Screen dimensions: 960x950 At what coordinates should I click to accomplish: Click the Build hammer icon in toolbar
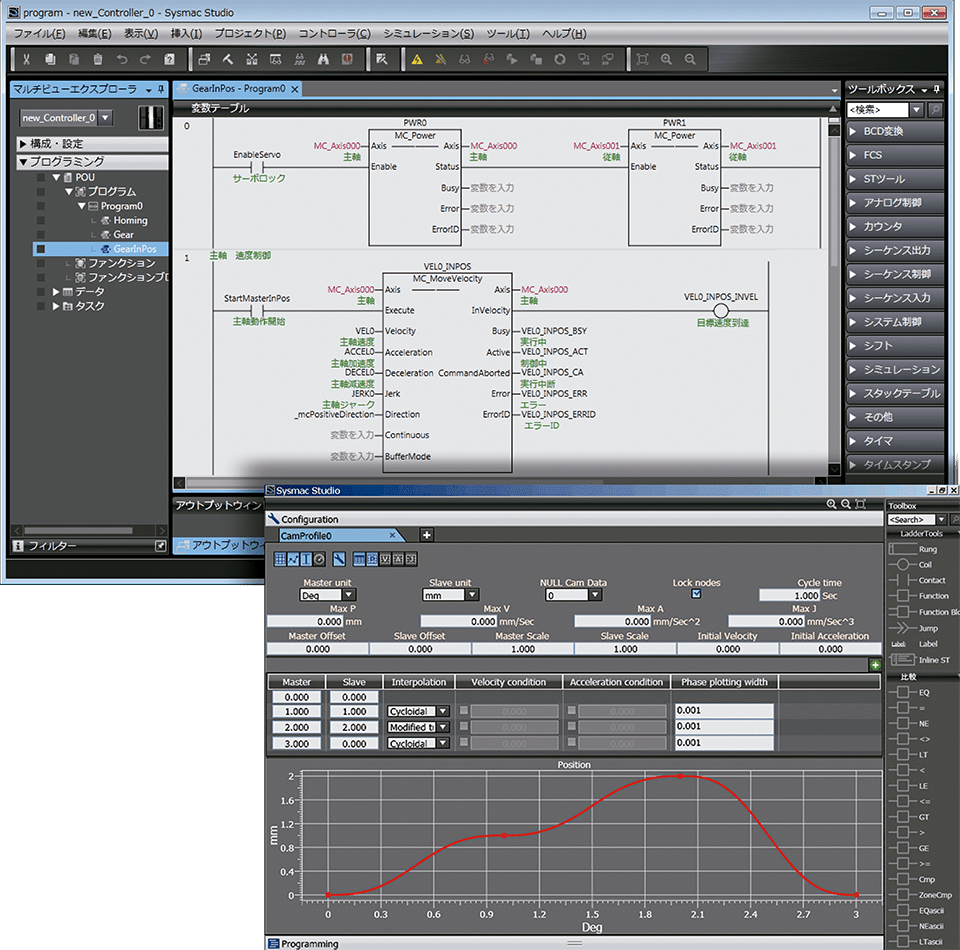coord(228,59)
